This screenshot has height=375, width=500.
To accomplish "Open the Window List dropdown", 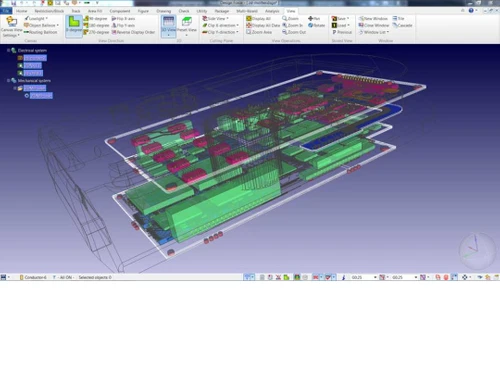I will [374, 32].
